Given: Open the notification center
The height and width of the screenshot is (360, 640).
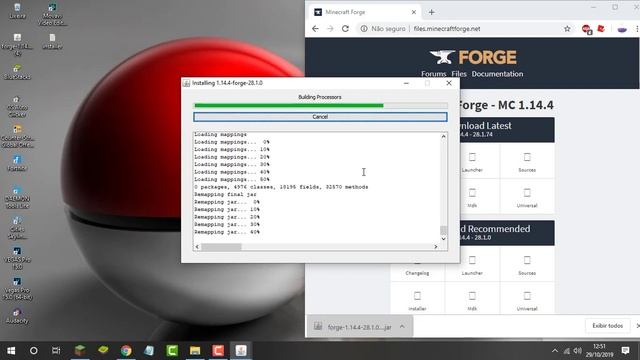Looking at the screenshot, I should pos(625,351).
